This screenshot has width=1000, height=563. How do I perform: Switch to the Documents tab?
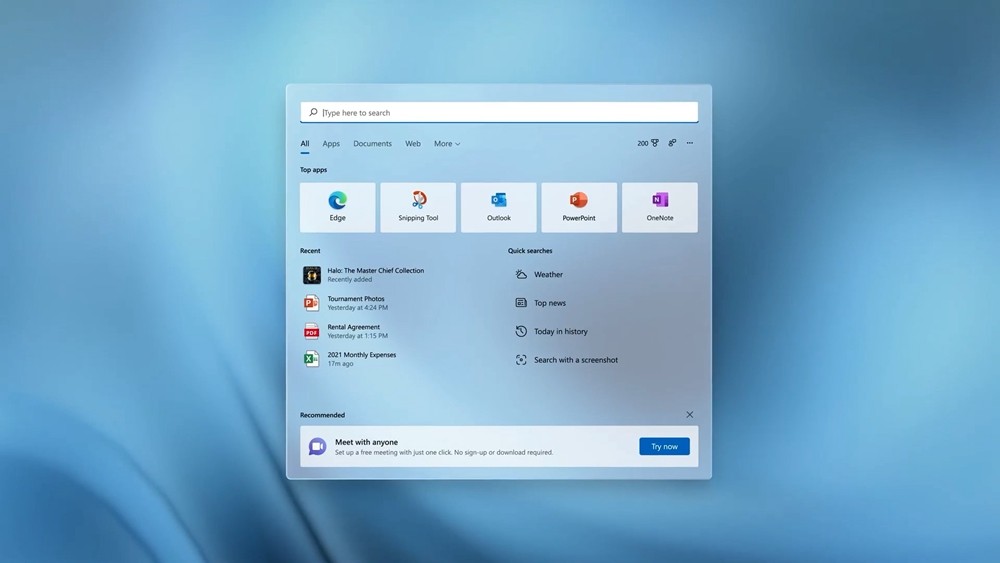pos(372,143)
